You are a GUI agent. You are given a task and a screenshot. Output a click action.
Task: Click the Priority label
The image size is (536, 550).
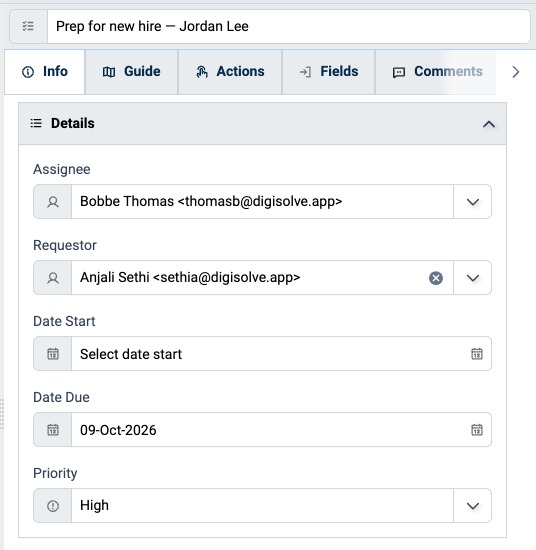pos(55,474)
